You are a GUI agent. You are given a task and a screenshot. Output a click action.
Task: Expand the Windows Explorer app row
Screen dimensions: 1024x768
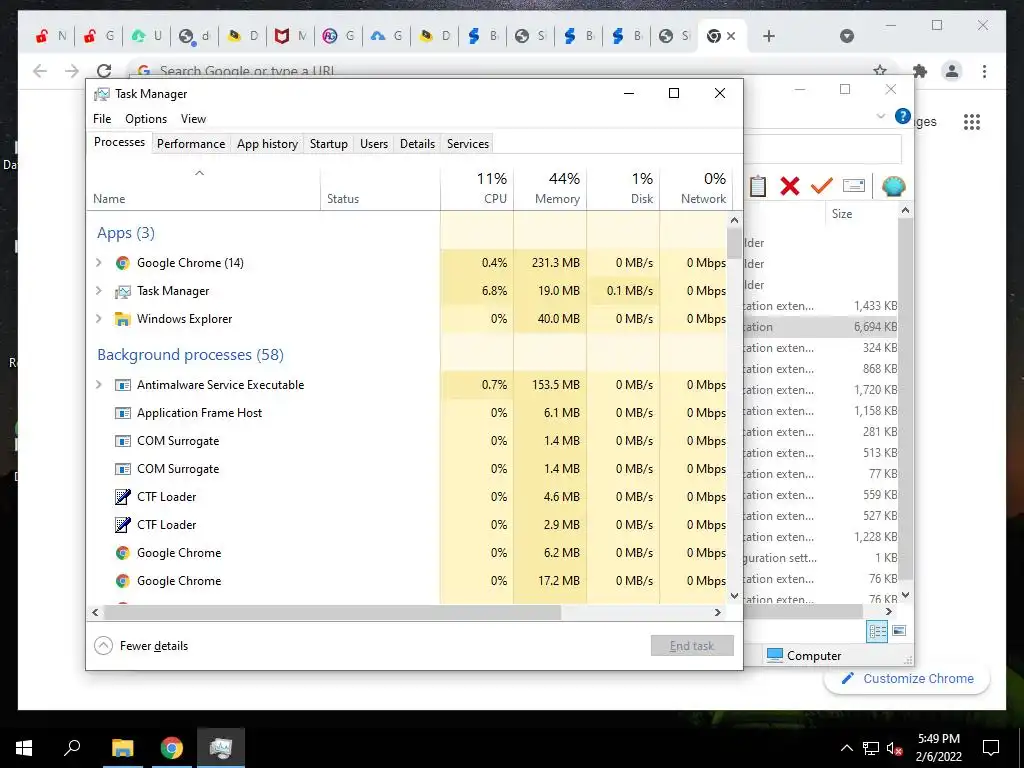[99, 319]
